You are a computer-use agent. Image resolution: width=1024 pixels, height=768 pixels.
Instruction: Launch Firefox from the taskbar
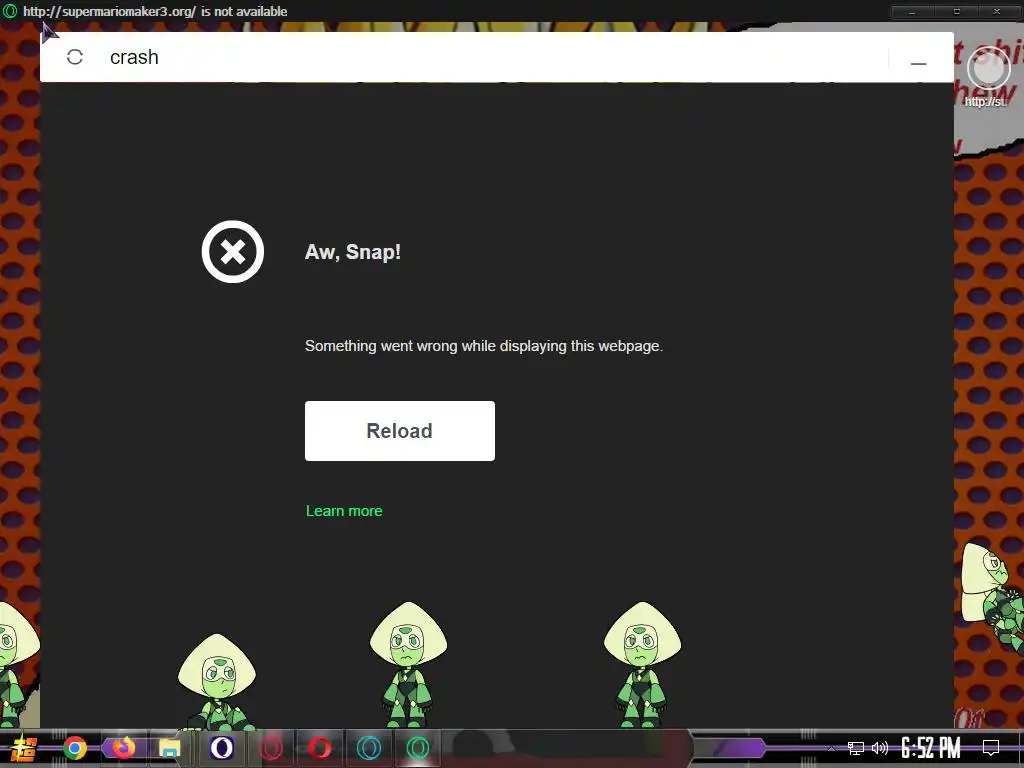click(x=123, y=748)
